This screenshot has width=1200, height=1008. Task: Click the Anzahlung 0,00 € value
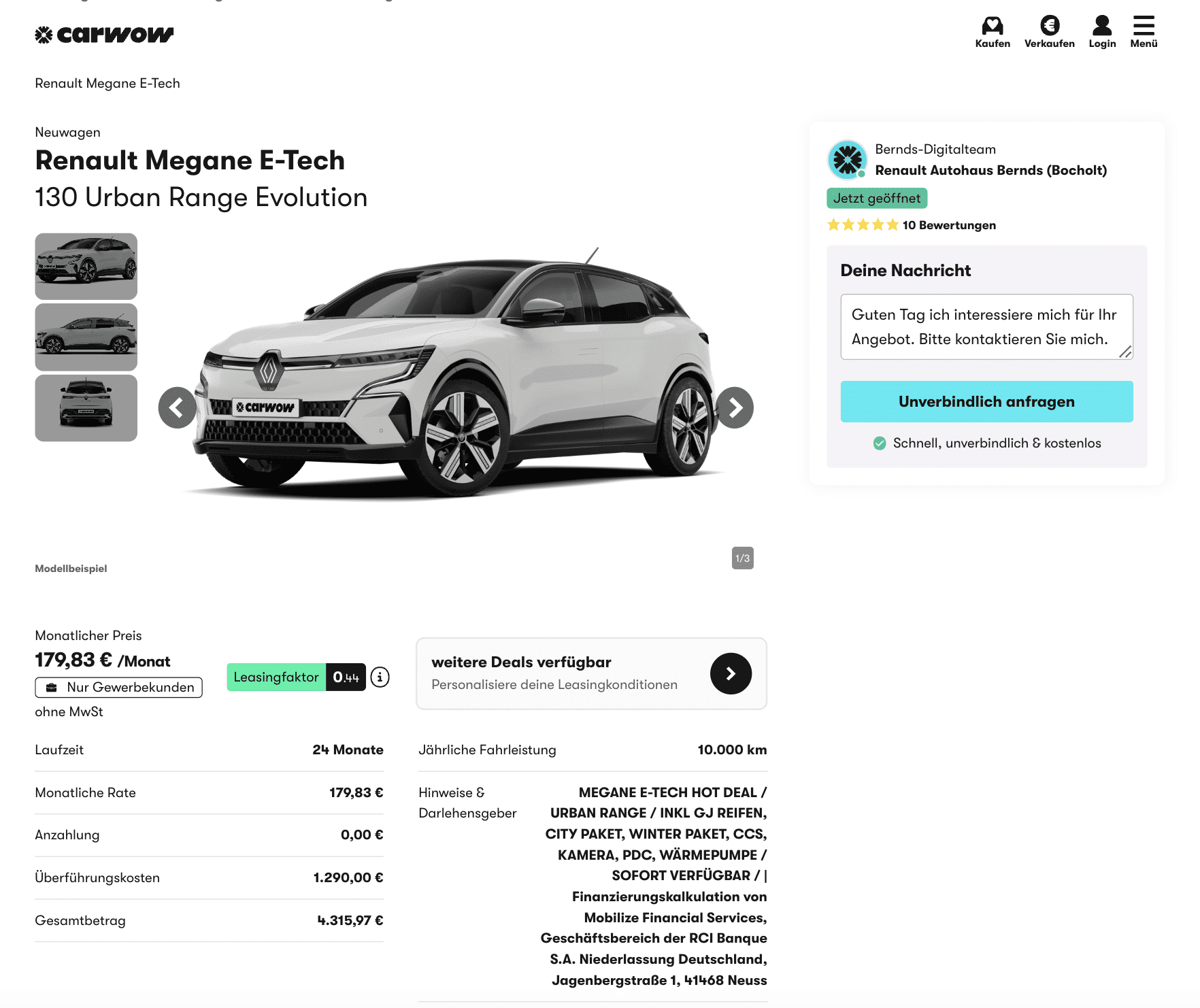[x=362, y=835]
